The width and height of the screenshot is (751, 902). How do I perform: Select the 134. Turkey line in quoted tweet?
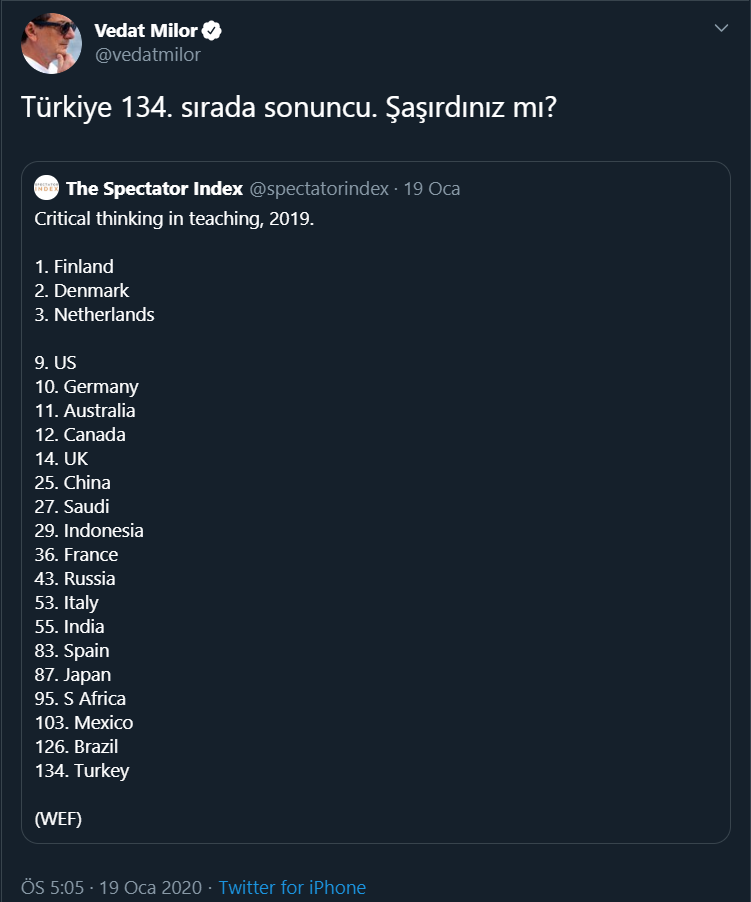click(x=82, y=770)
